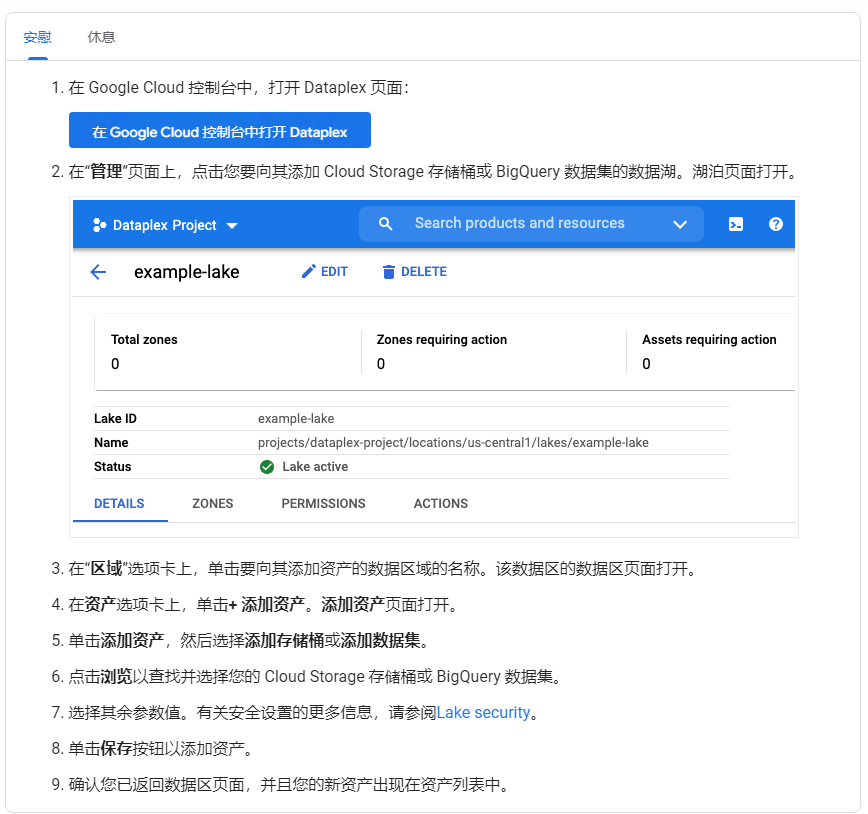Expand the Dataplex Project dropdown arrow
This screenshot has width=868, height=814.
(x=232, y=226)
